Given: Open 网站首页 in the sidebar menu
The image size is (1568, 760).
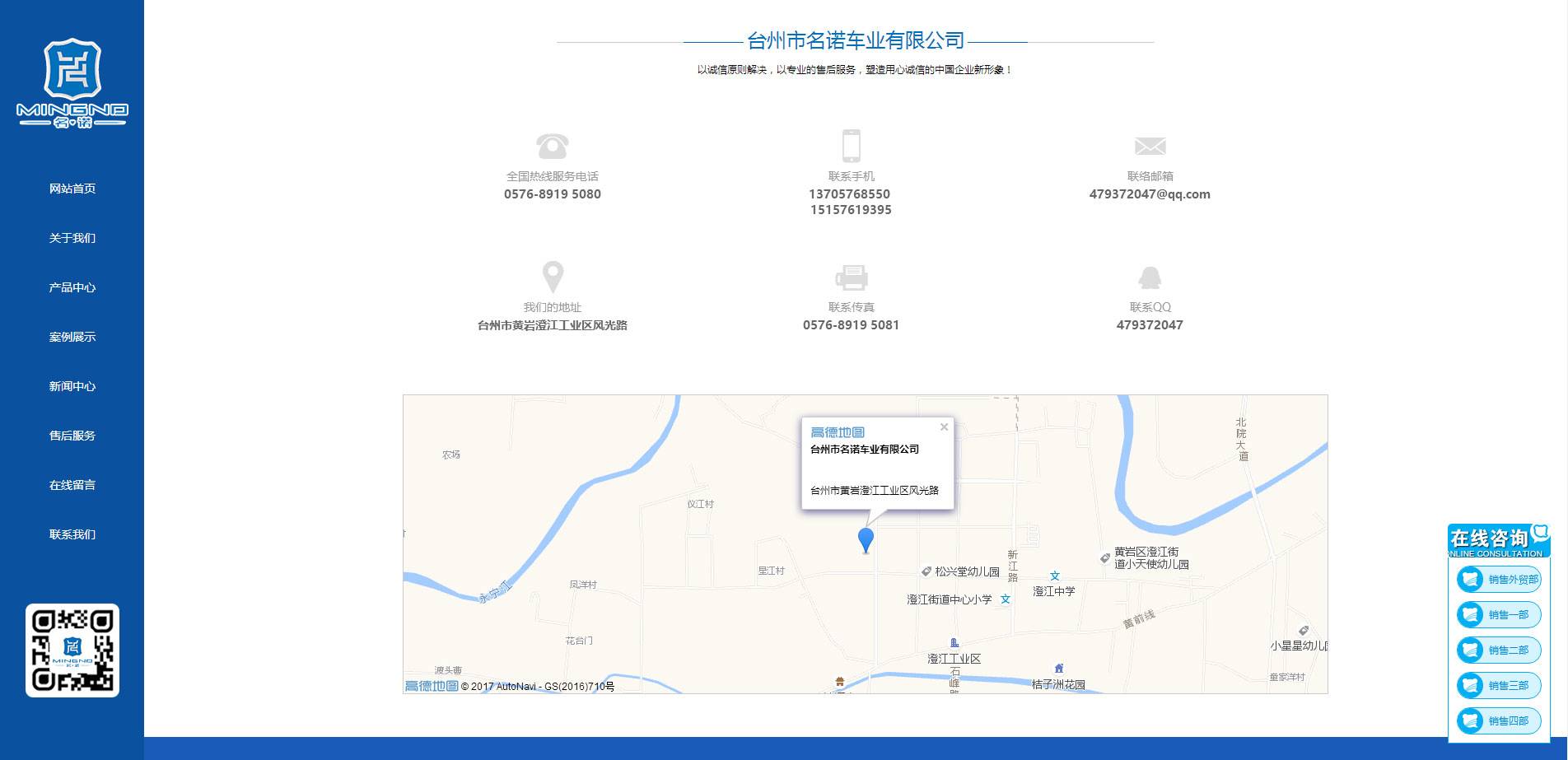Looking at the screenshot, I should point(72,189).
